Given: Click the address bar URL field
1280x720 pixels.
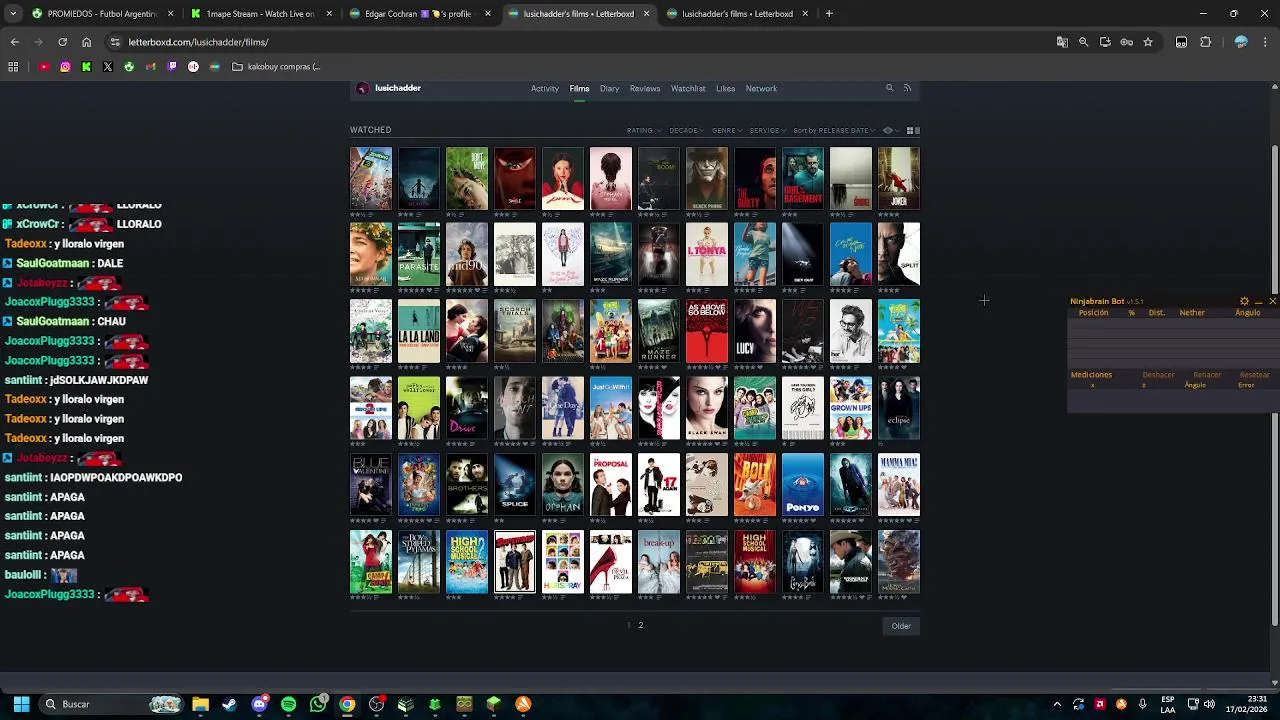Looking at the screenshot, I should point(580,42).
